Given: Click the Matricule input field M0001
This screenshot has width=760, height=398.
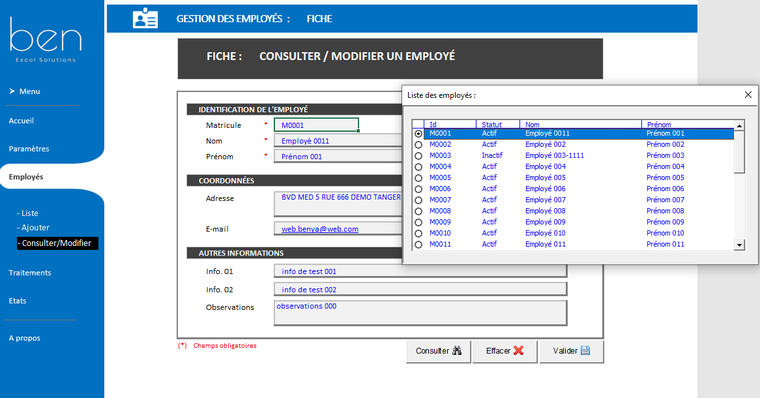Looking at the screenshot, I should [x=316, y=125].
